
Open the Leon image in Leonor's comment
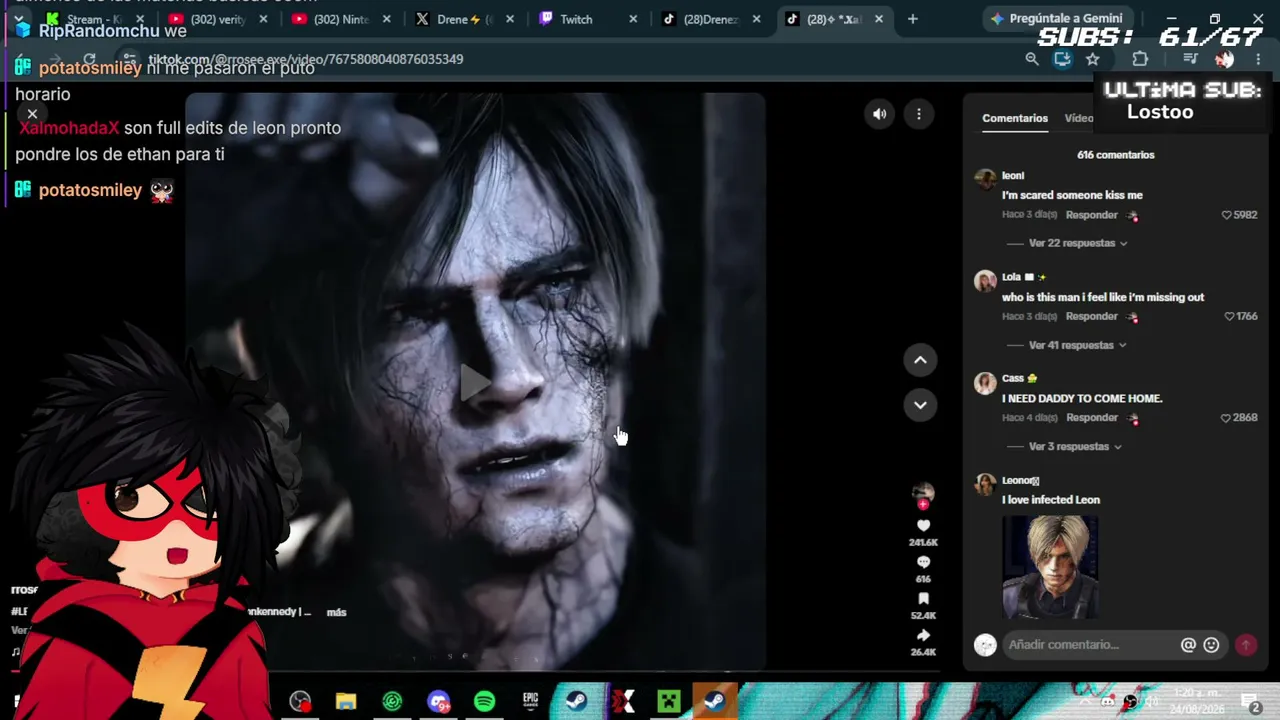pyautogui.click(x=1050, y=567)
